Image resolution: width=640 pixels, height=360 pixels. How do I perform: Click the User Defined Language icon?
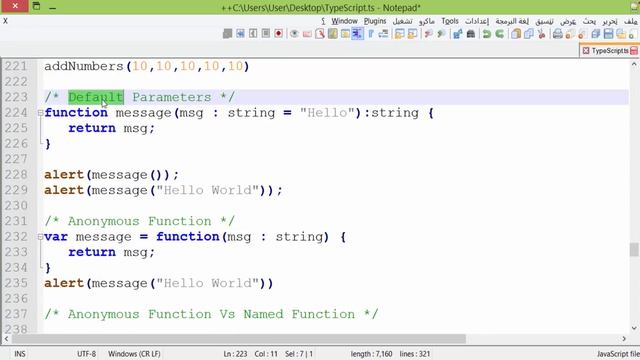[x=345, y=34]
